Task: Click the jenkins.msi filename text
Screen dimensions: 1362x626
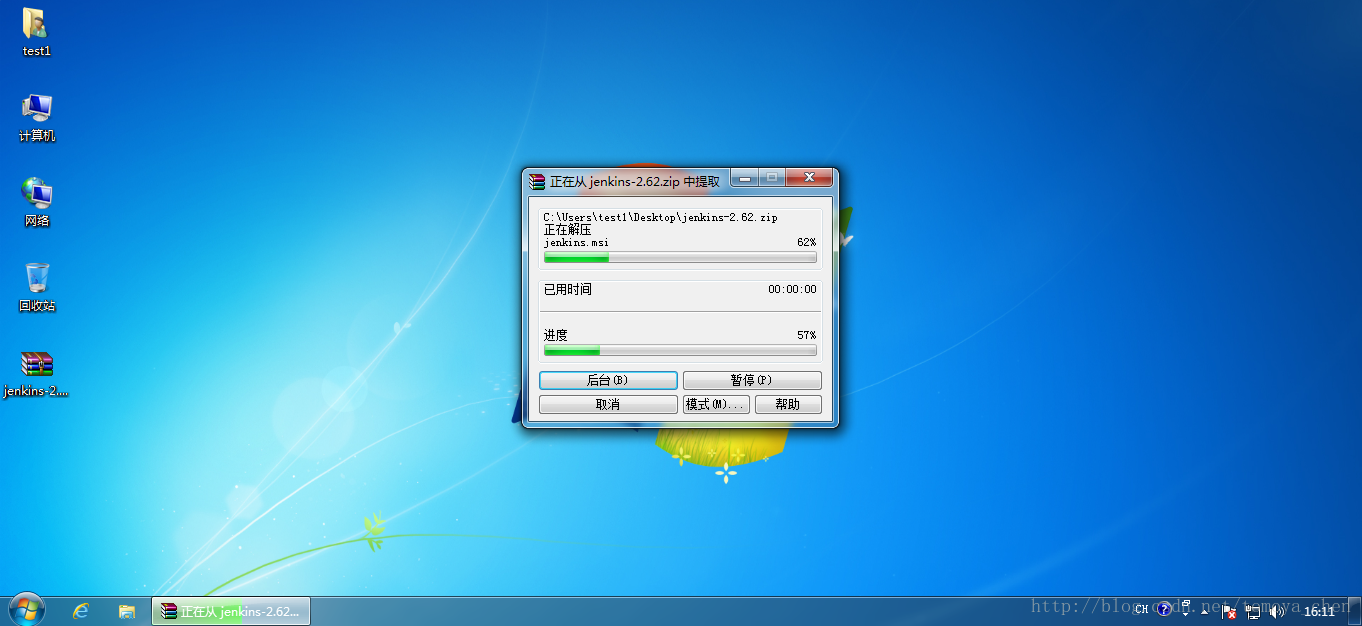Action: (576, 243)
